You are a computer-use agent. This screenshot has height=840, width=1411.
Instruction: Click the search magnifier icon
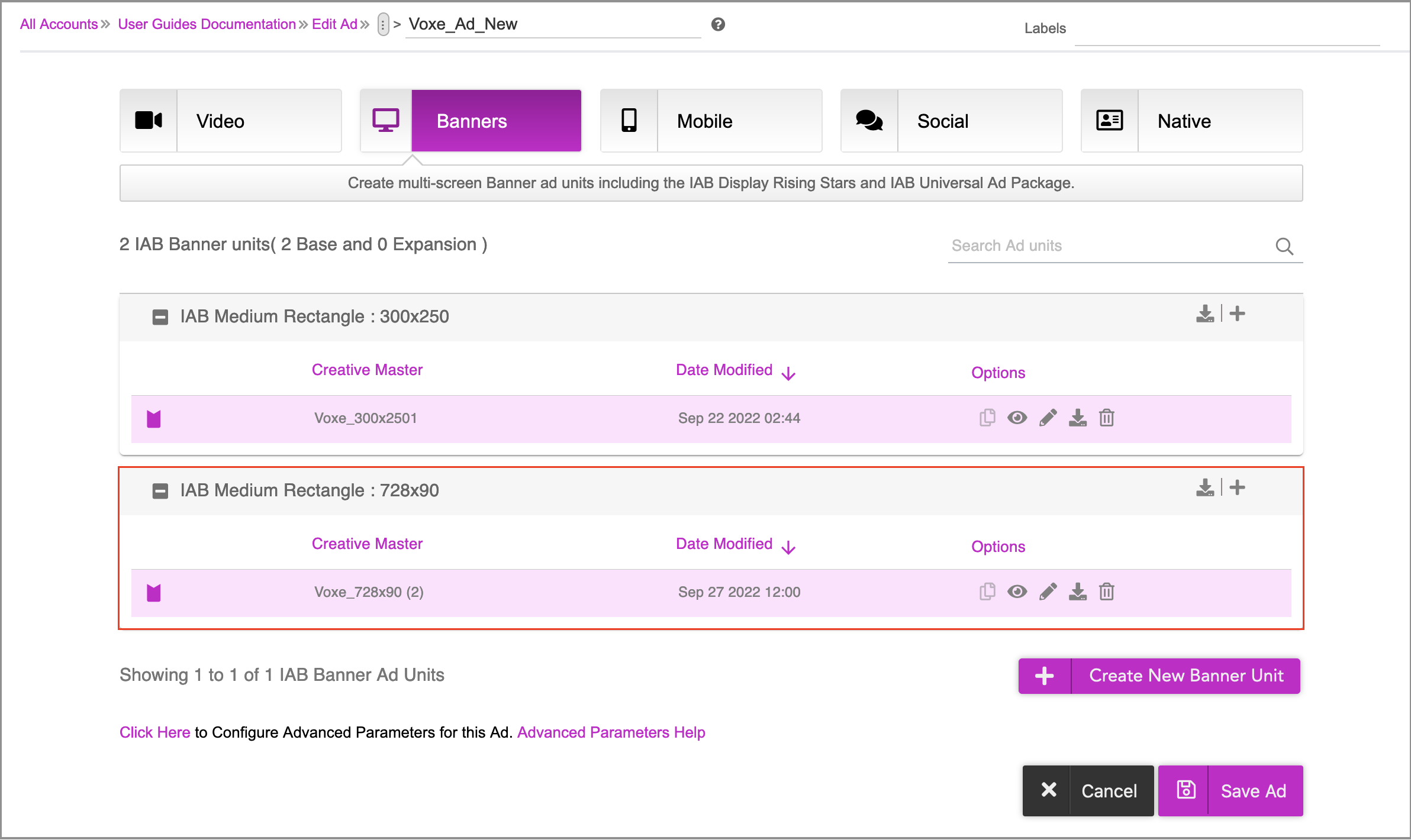pos(1284,246)
